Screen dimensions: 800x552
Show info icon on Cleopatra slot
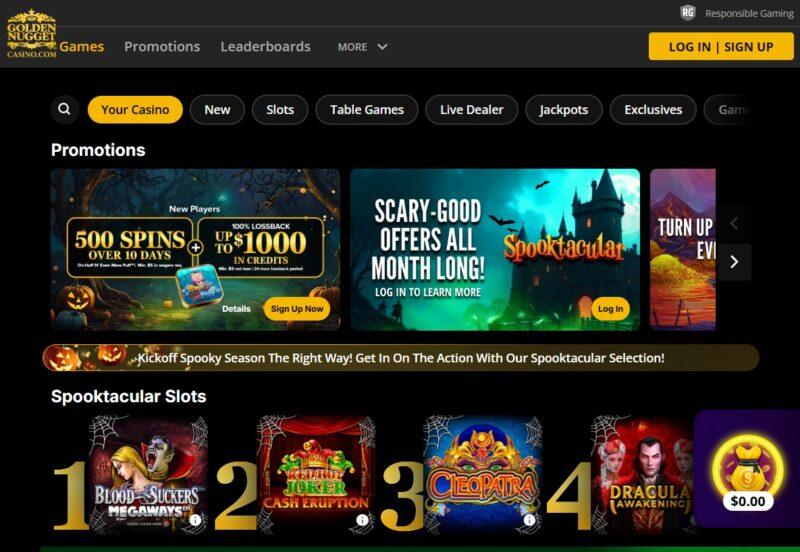(530, 520)
